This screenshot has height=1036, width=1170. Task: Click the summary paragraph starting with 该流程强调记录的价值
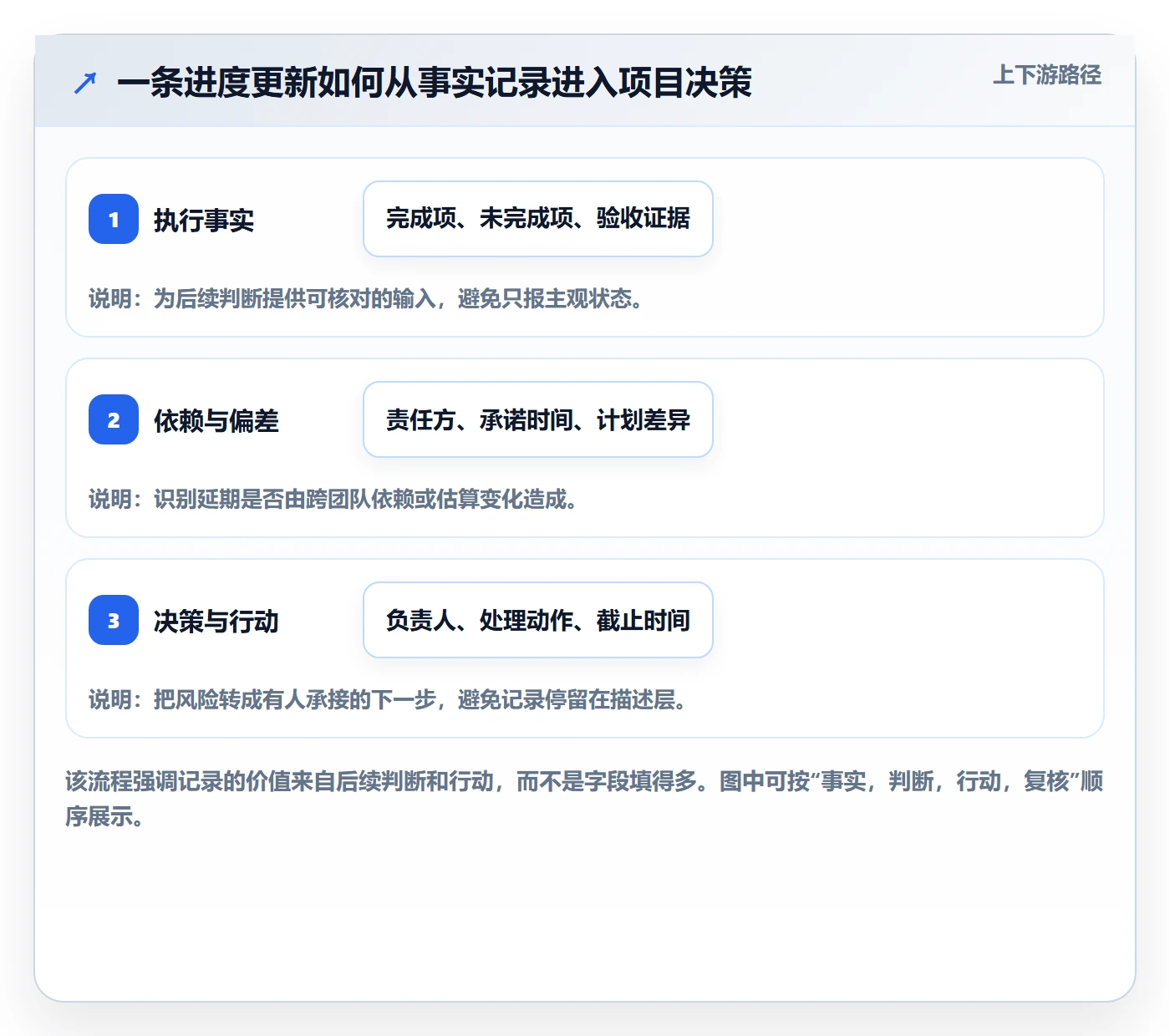585,799
